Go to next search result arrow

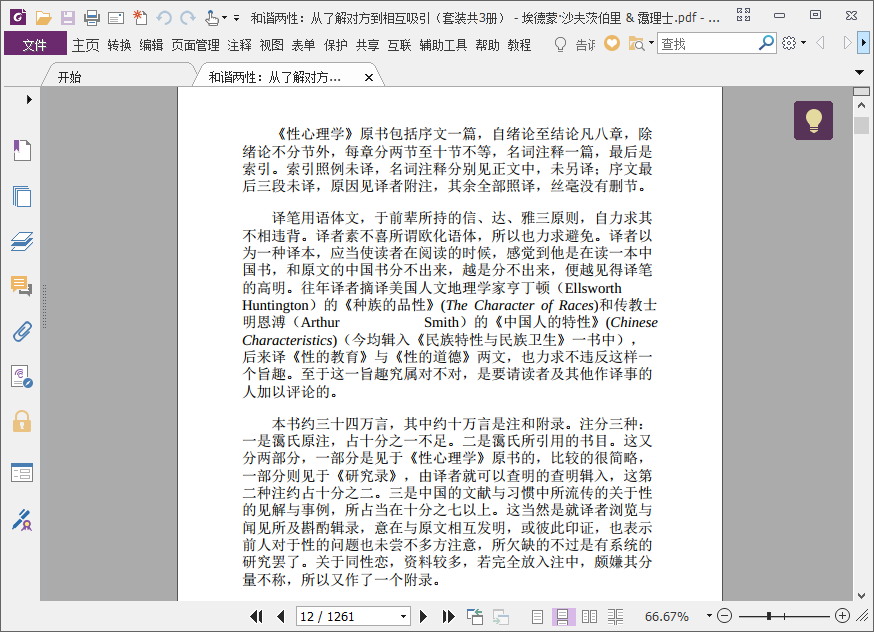pyautogui.click(x=847, y=43)
